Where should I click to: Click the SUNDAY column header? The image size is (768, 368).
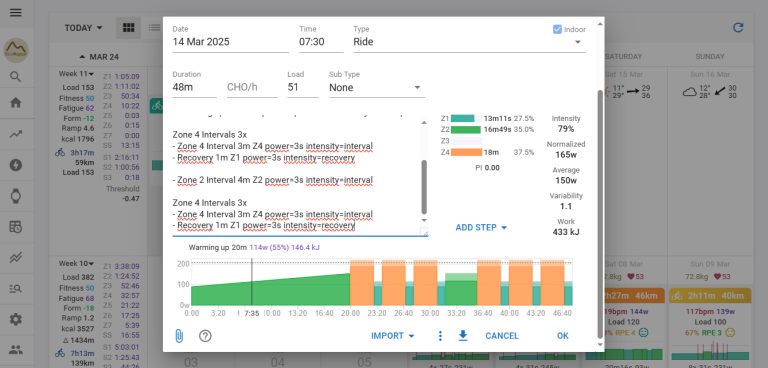coord(710,57)
